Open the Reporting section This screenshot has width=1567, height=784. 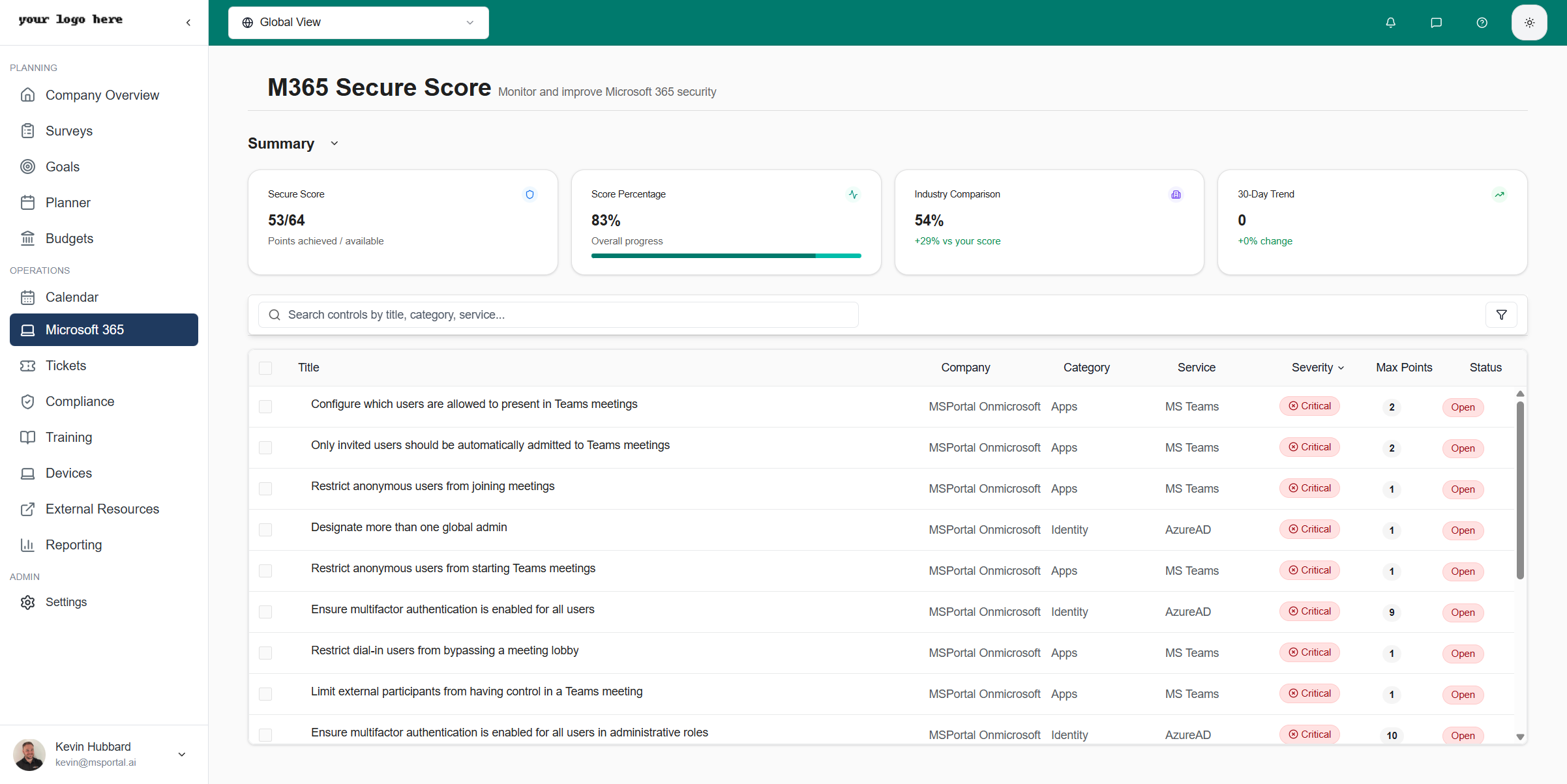74,545
